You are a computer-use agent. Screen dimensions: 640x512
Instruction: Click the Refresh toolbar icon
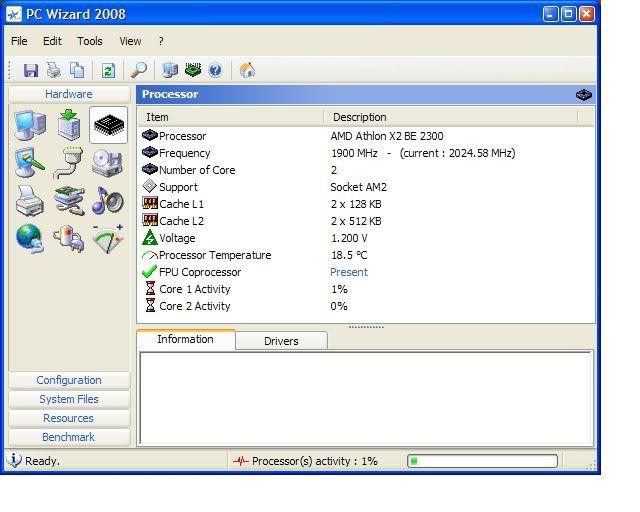pos(108,71)
